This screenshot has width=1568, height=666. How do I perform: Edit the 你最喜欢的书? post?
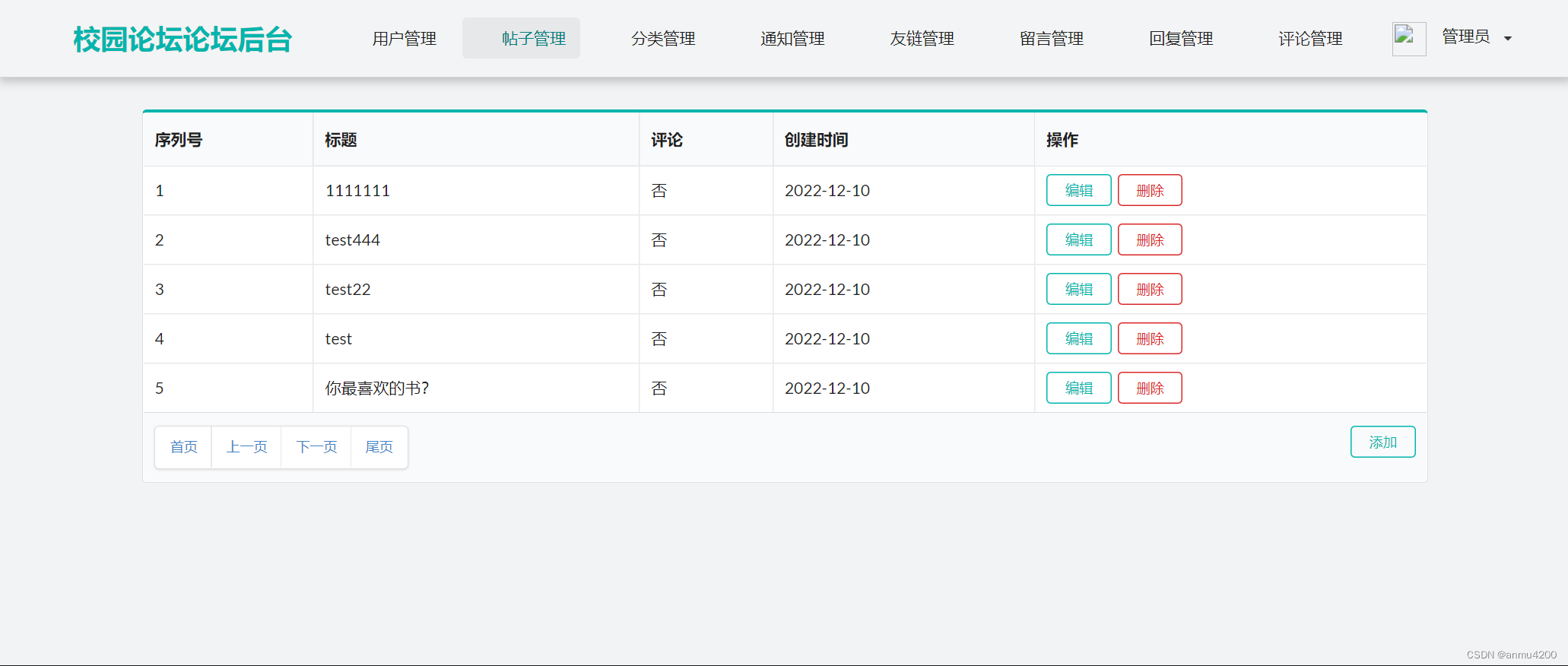(1078, 388)
